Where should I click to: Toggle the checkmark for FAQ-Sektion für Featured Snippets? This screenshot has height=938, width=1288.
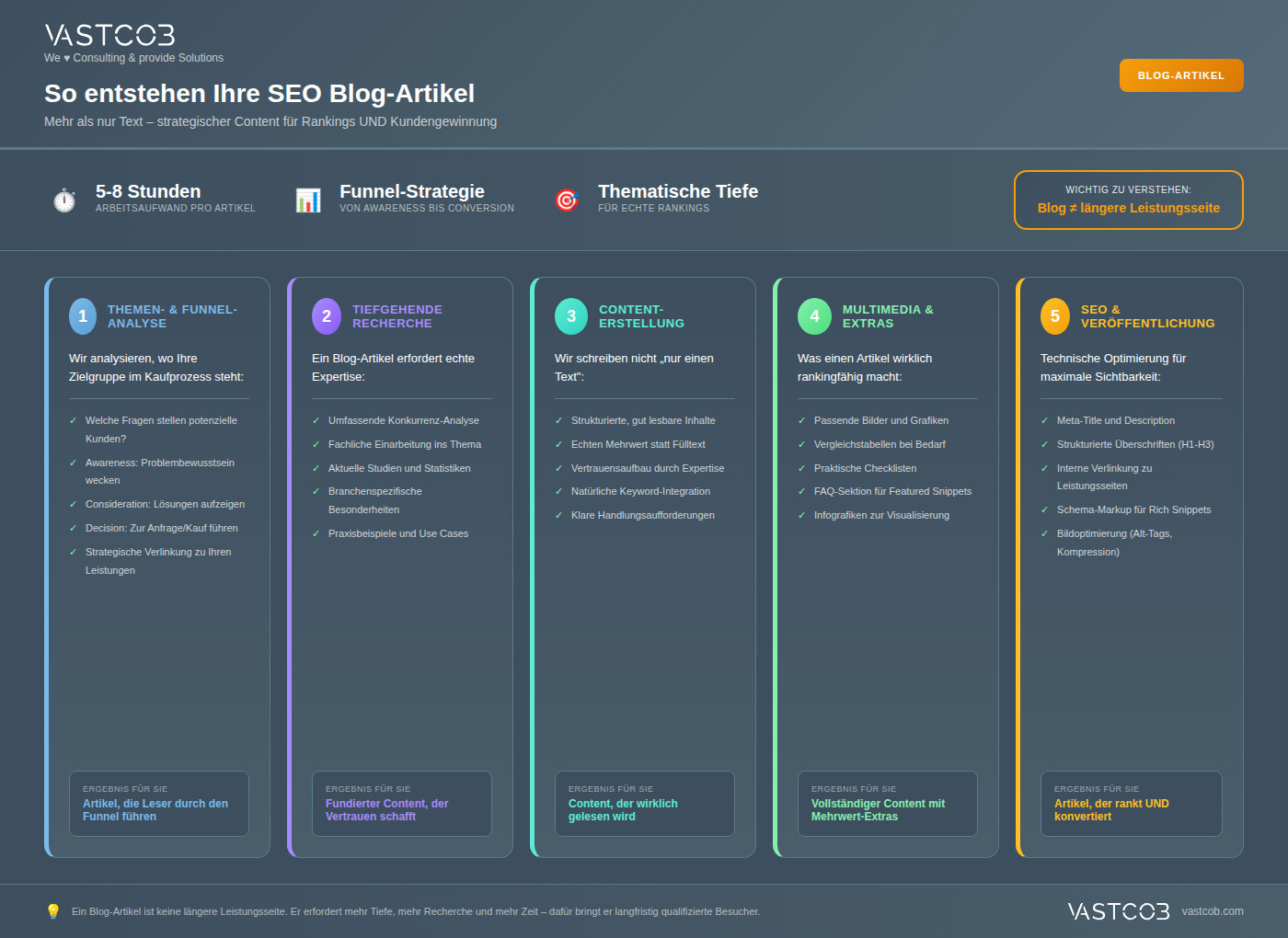(x=801, y=491)
